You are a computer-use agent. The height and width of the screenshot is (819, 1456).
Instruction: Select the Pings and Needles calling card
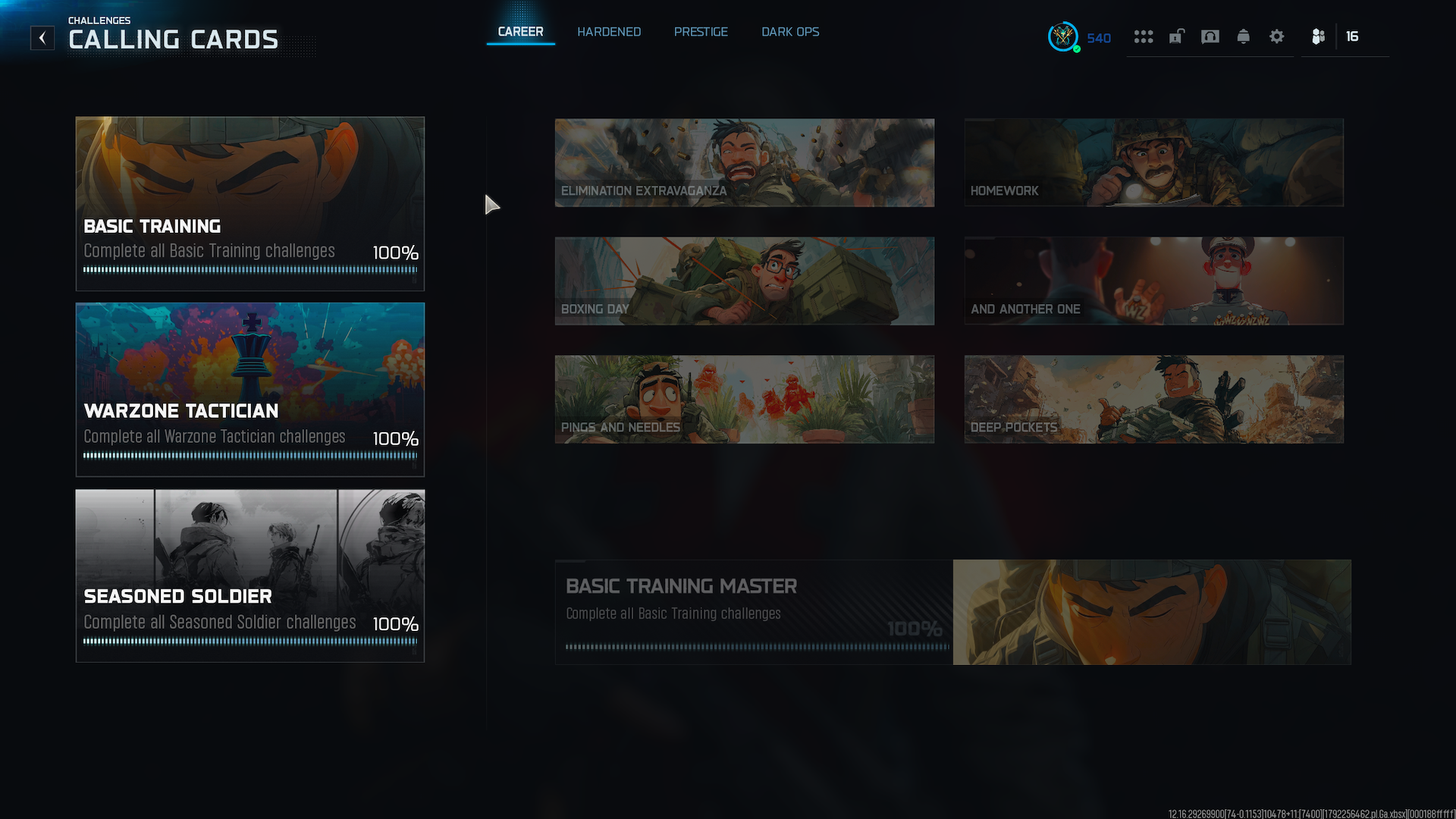(745, 399)
